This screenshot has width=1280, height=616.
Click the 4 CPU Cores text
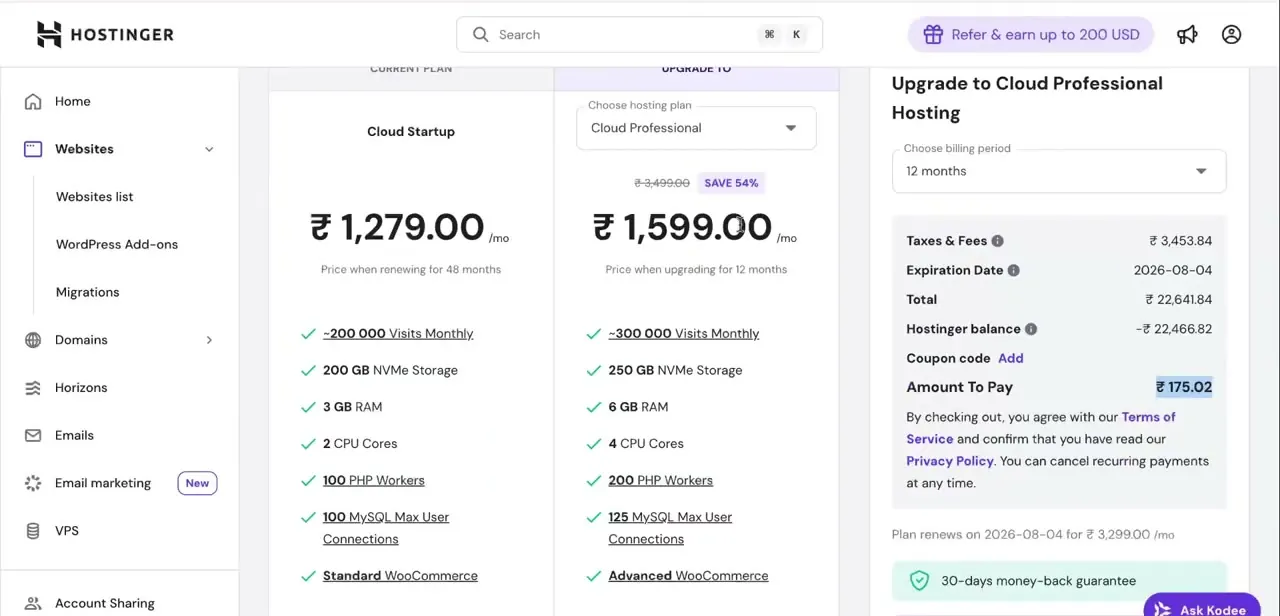[646, 444]
